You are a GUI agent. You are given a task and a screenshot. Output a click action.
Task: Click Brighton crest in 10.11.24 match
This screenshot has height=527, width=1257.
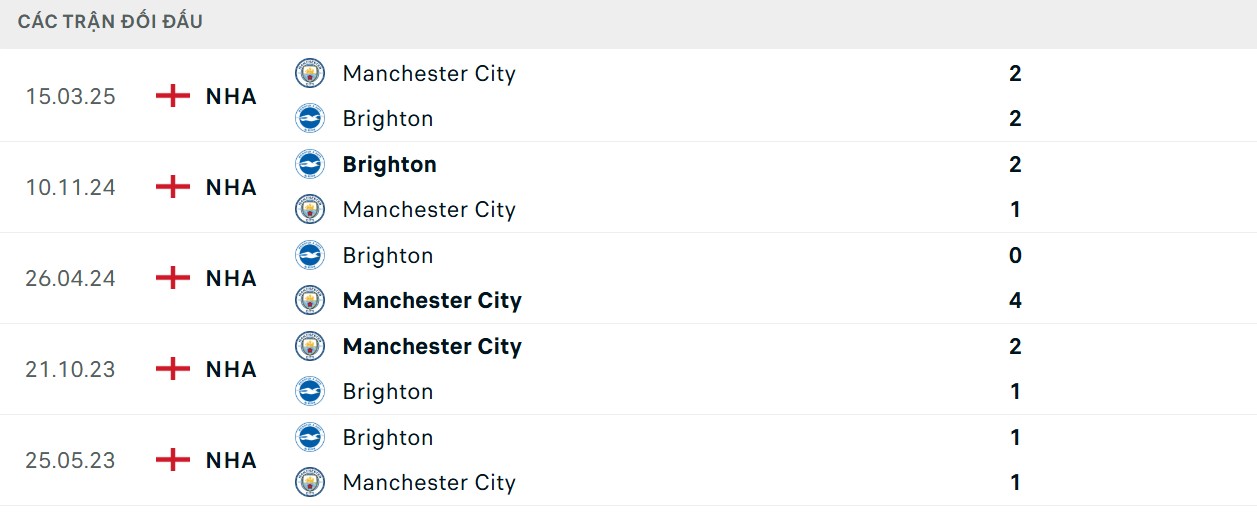click(x=310, y=164)
